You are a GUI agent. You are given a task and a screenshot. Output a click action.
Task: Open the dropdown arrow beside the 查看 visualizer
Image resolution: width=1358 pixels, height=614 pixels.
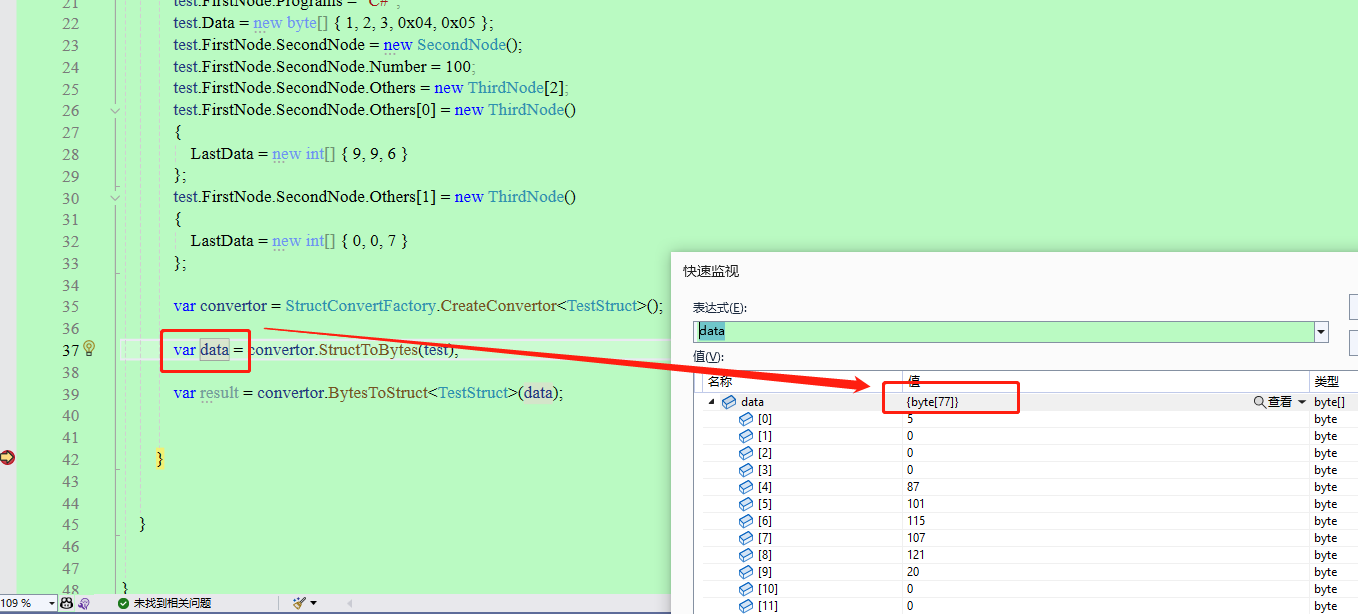(1302, 402)
